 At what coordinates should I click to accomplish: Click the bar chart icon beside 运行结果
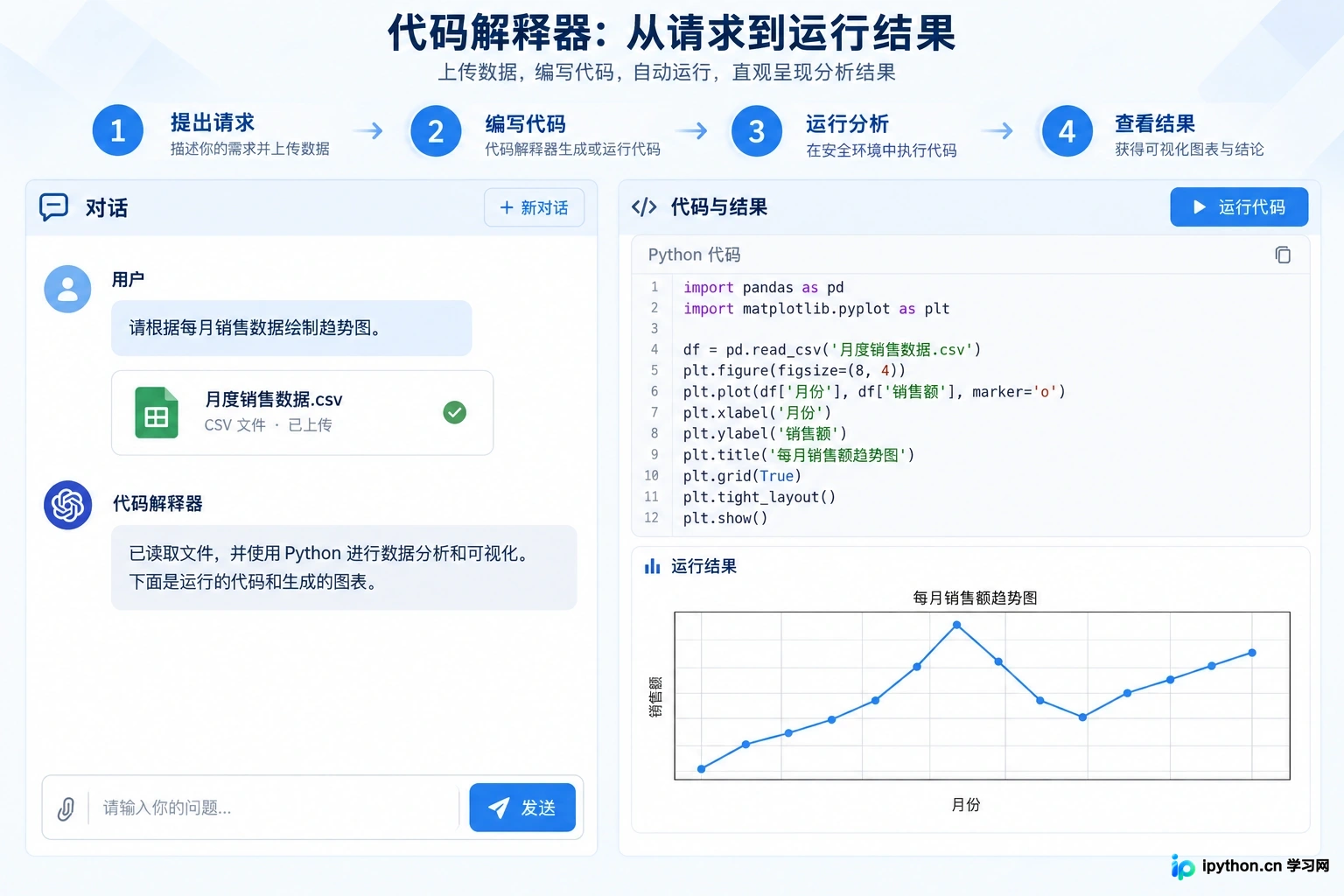(x=653, y=566)
